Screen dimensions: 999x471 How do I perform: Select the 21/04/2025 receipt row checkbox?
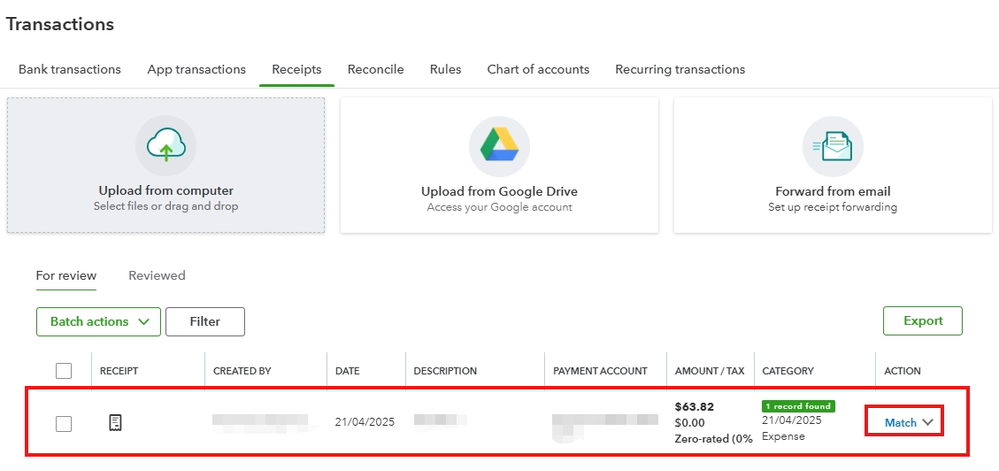coord(64,423)
